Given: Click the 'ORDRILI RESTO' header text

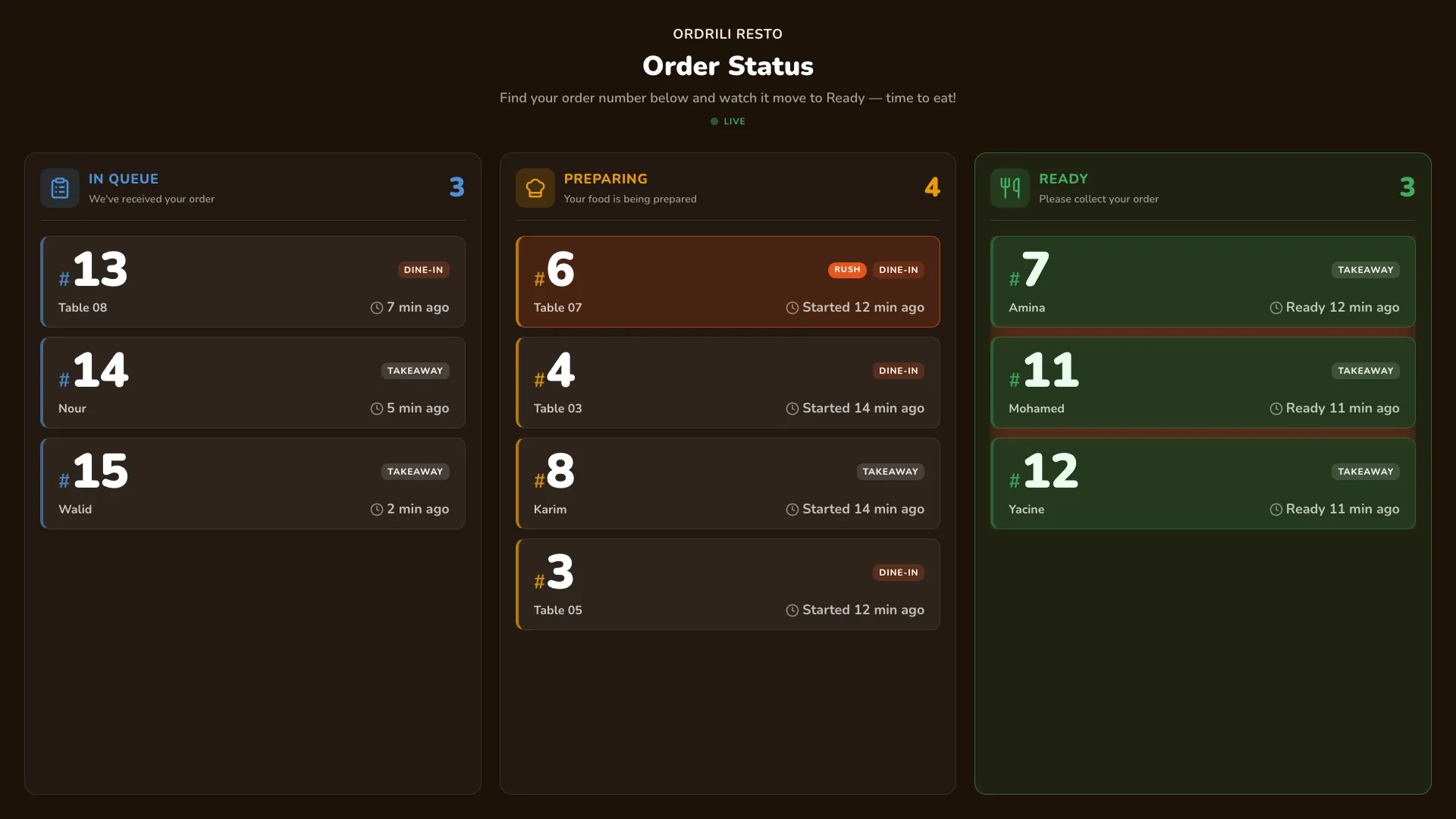Looking at the screenshot, I should [728, 34].
